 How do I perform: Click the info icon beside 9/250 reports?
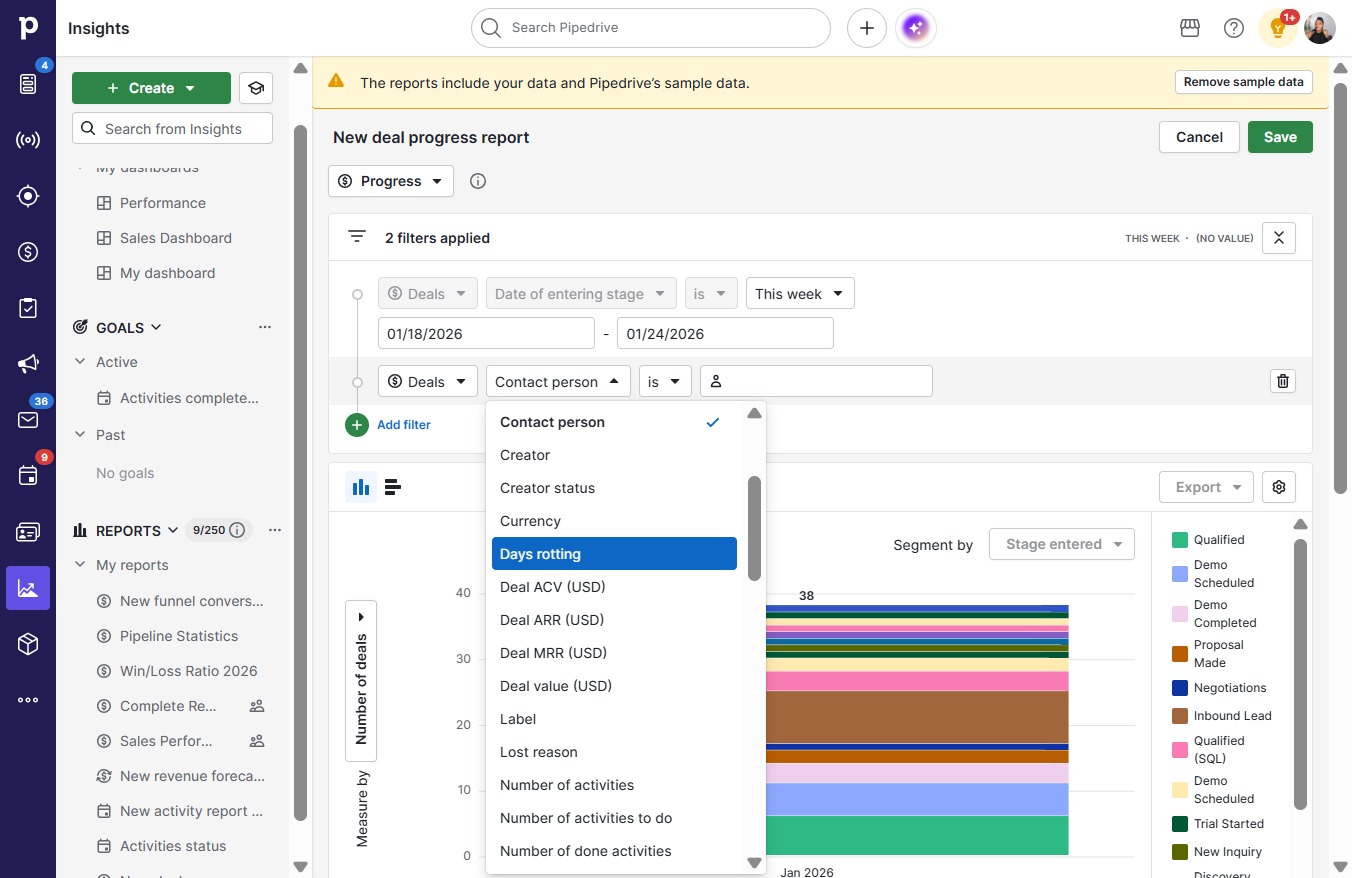(x=237, y=530)
